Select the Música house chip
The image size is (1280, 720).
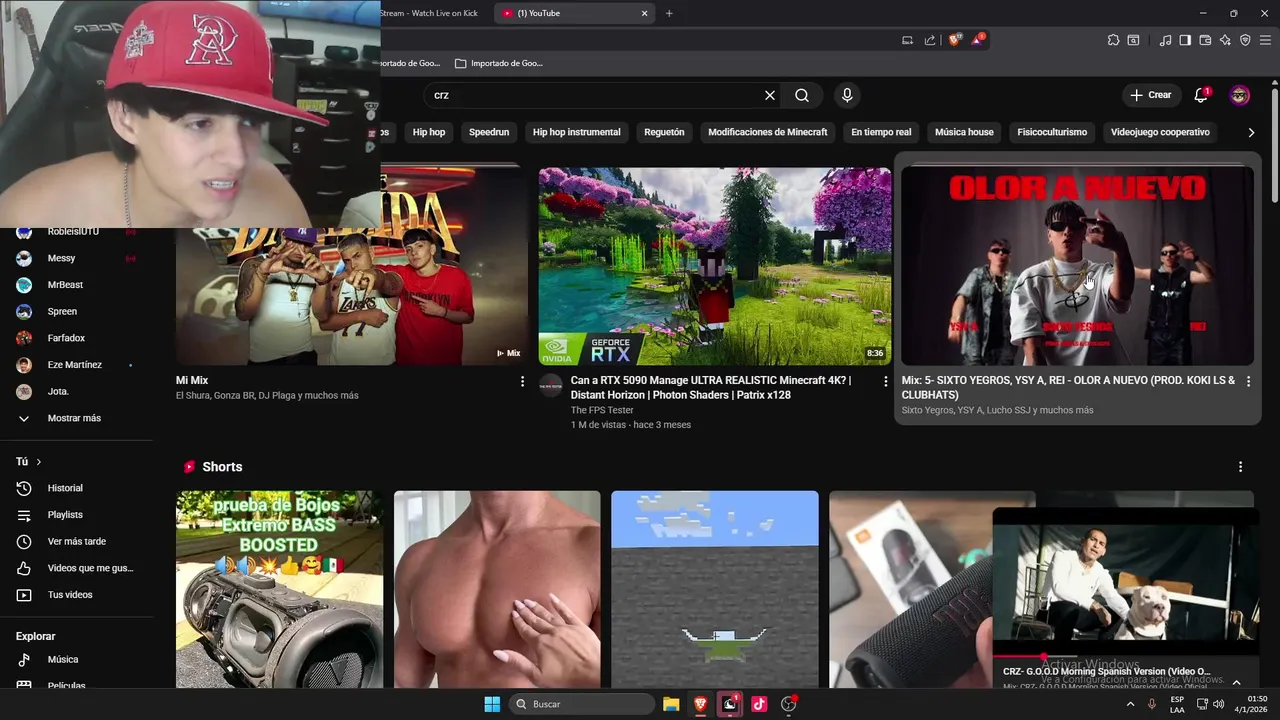(964, 132)
